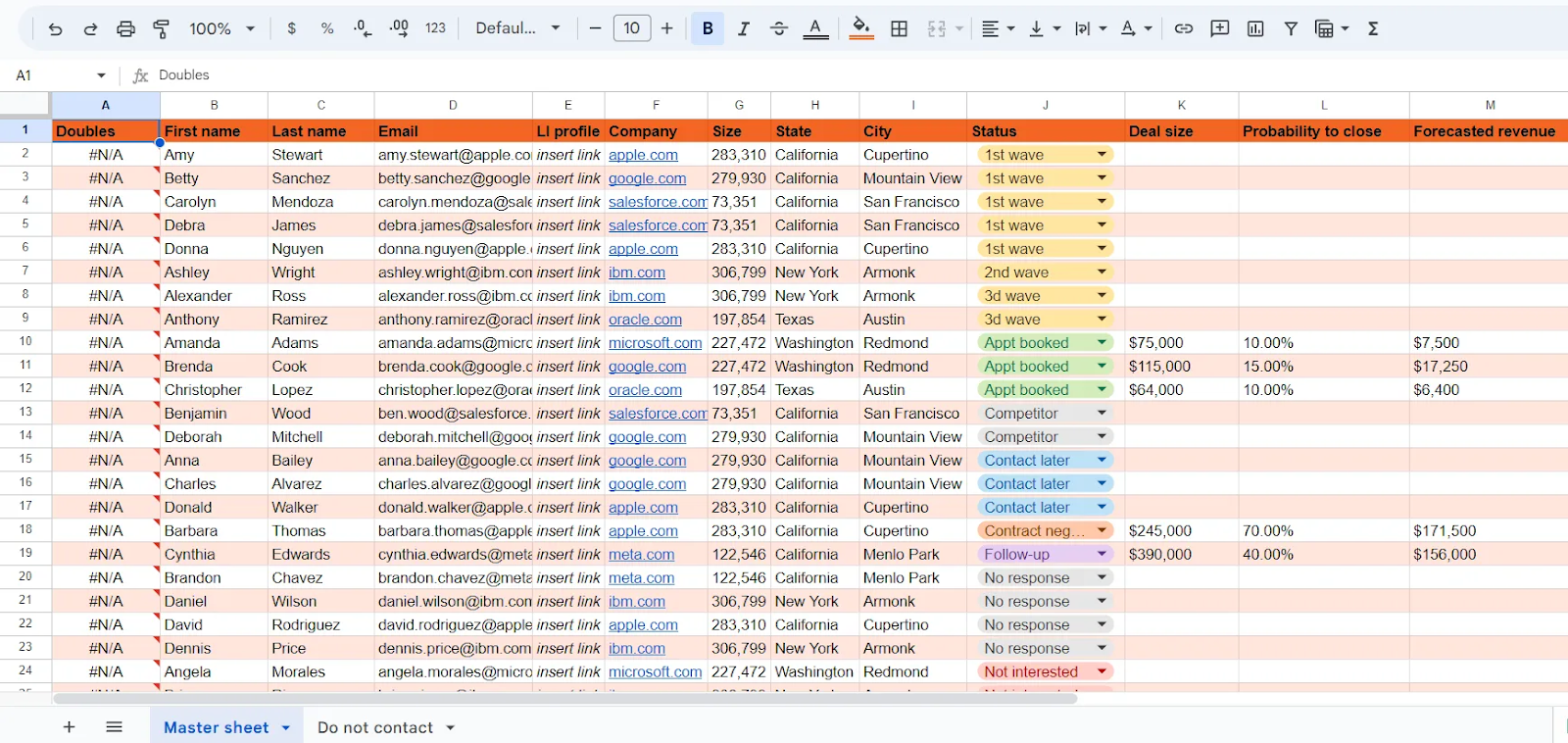
Task: Open google.com link in Betty's row
Action: (x=647, y=178)
